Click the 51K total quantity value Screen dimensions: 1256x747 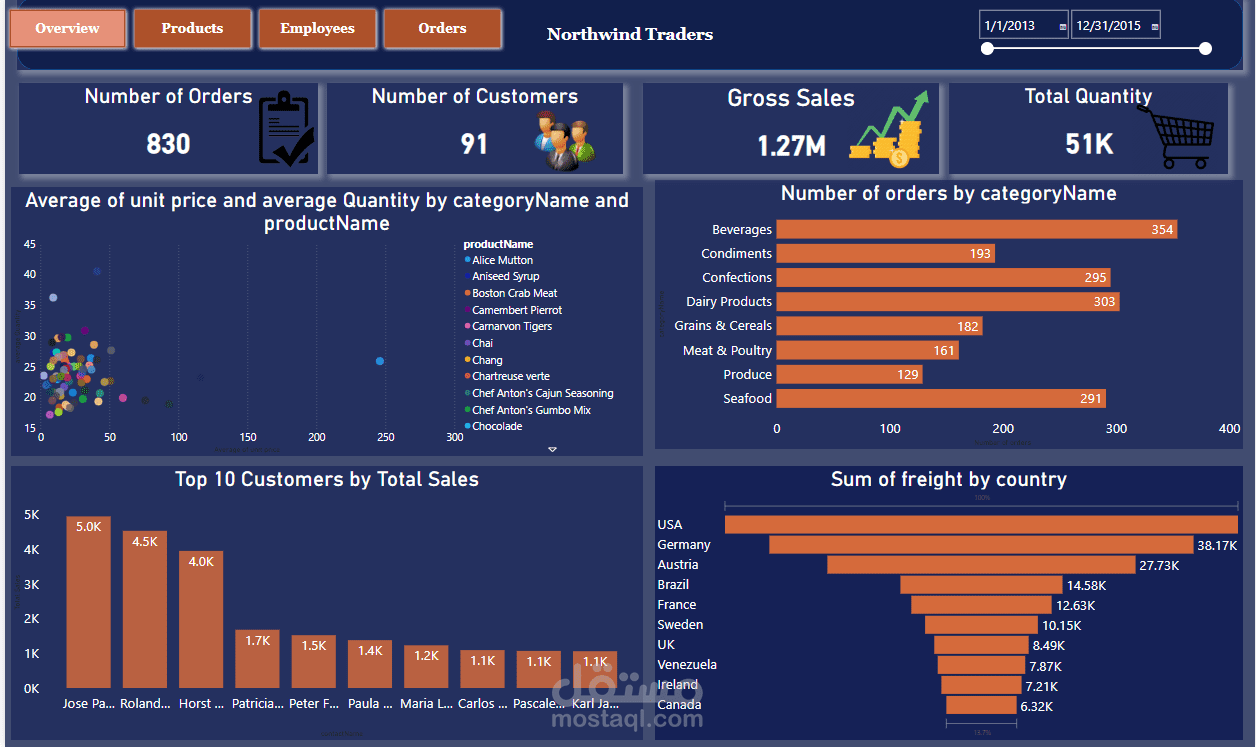(1089, 144)
